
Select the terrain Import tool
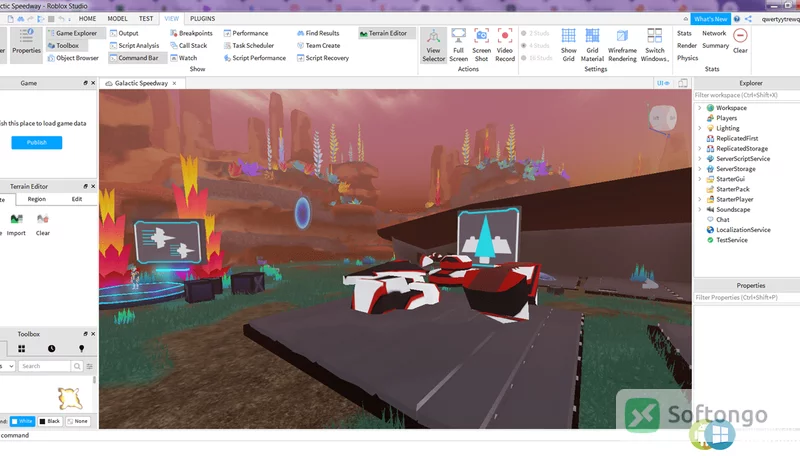click(16, 224)
